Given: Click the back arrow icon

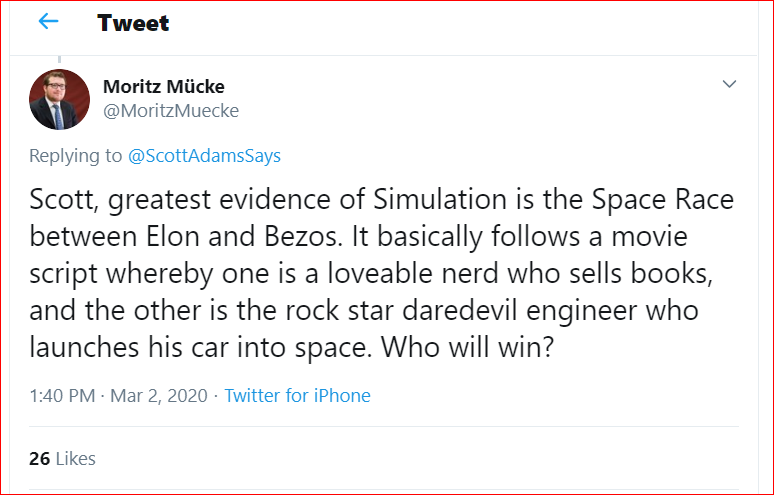Looking at the screenshot, I should click(x=48, y=22).
